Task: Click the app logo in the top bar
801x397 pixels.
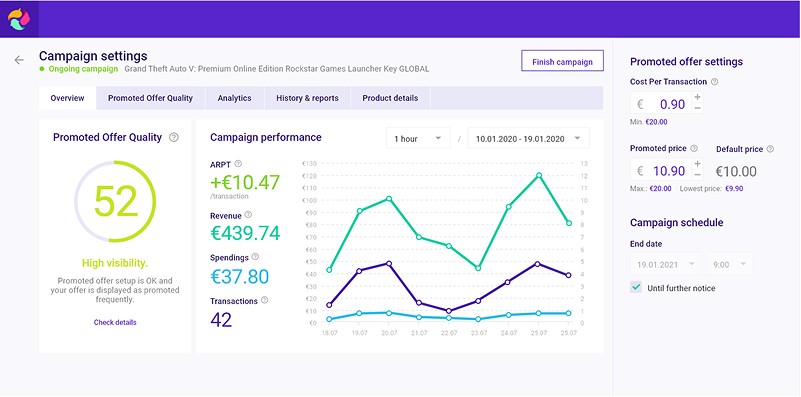Action: click(x=19, y=19)
